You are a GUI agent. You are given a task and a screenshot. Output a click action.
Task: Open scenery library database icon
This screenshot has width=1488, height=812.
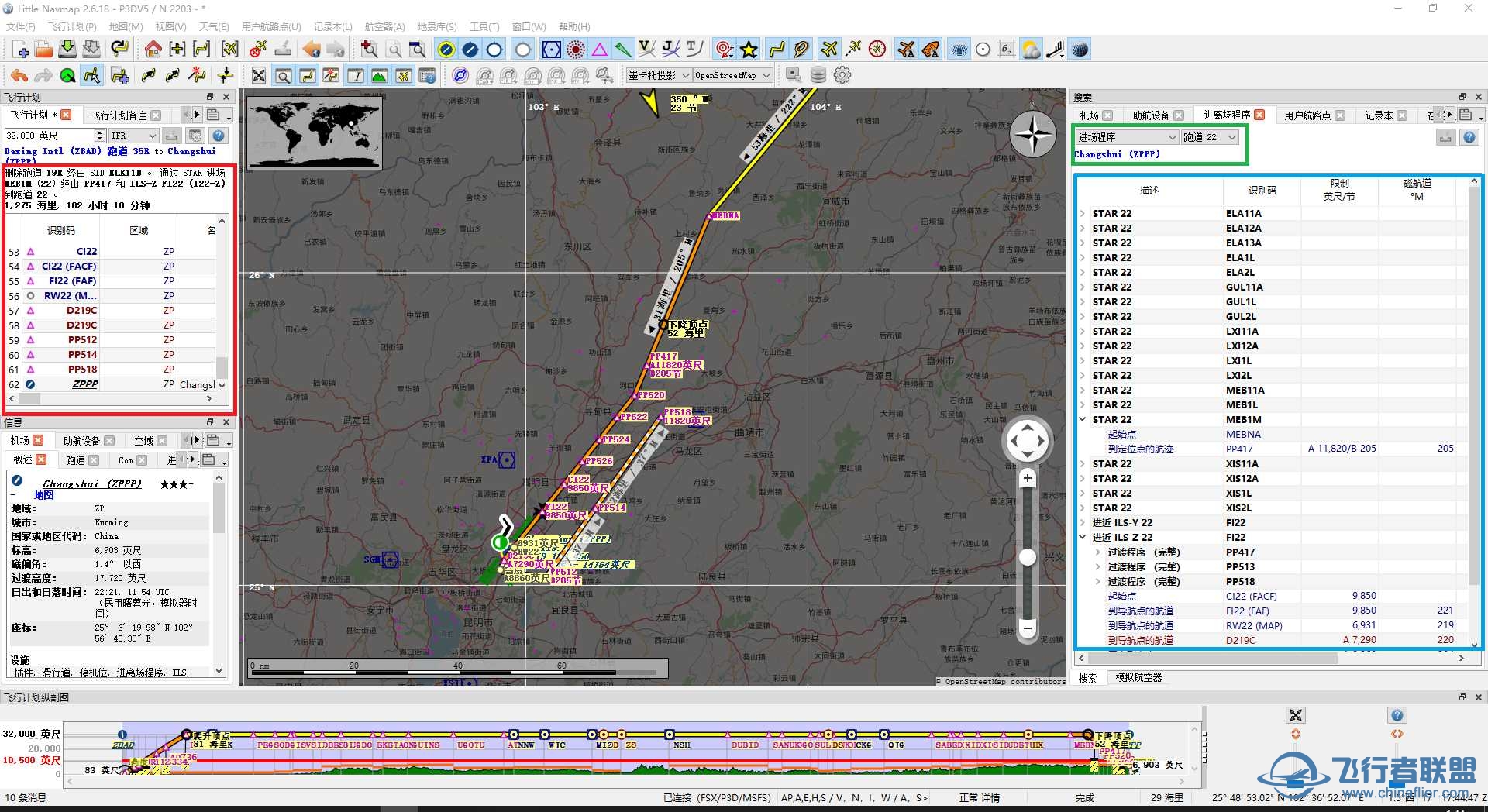click(818, 75)
